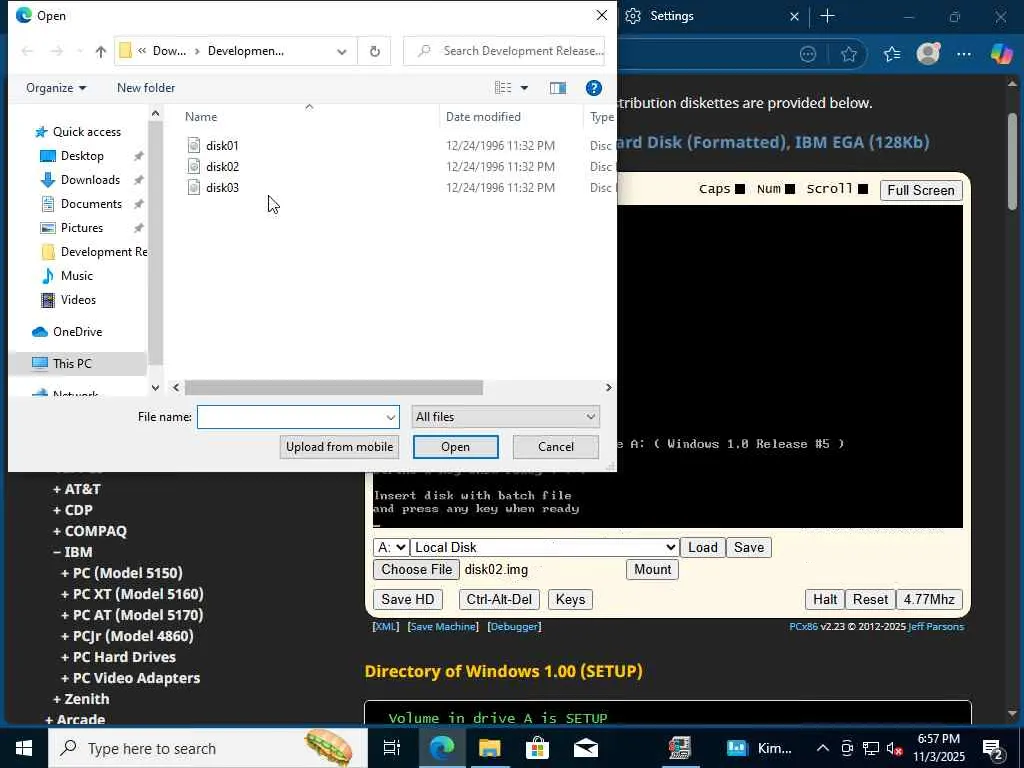Expand the address bar path dropdown
The image size is (1024, 768).
tap(342, 51)
